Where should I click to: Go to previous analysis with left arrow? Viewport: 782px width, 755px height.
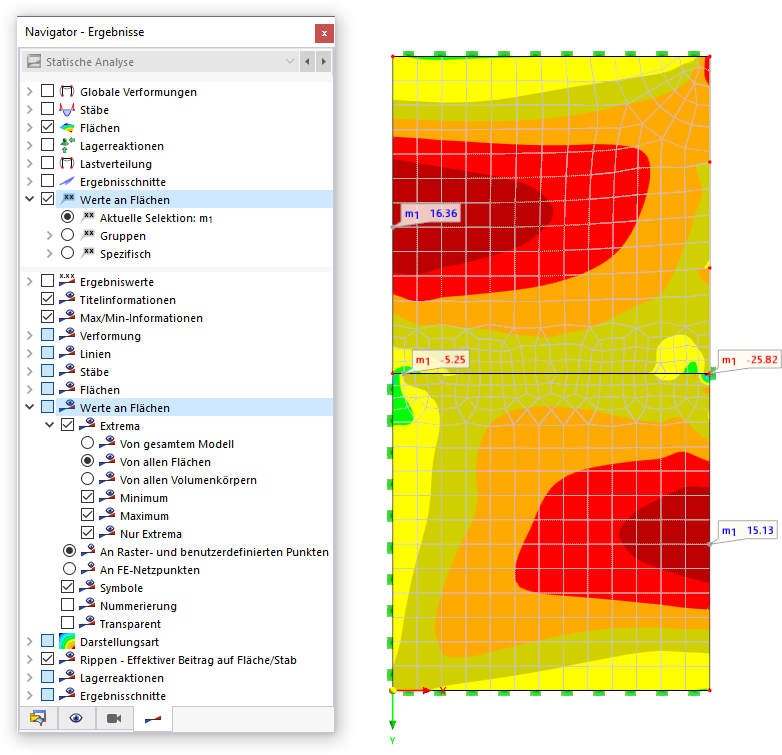point(307,61)
